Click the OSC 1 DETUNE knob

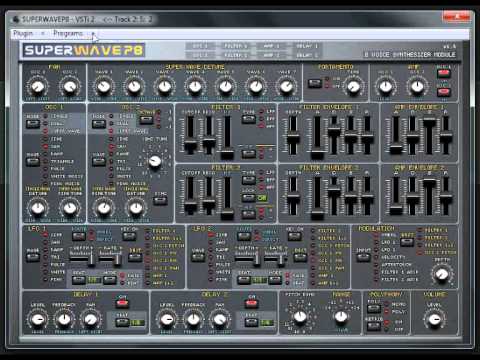tap(38, 208)
